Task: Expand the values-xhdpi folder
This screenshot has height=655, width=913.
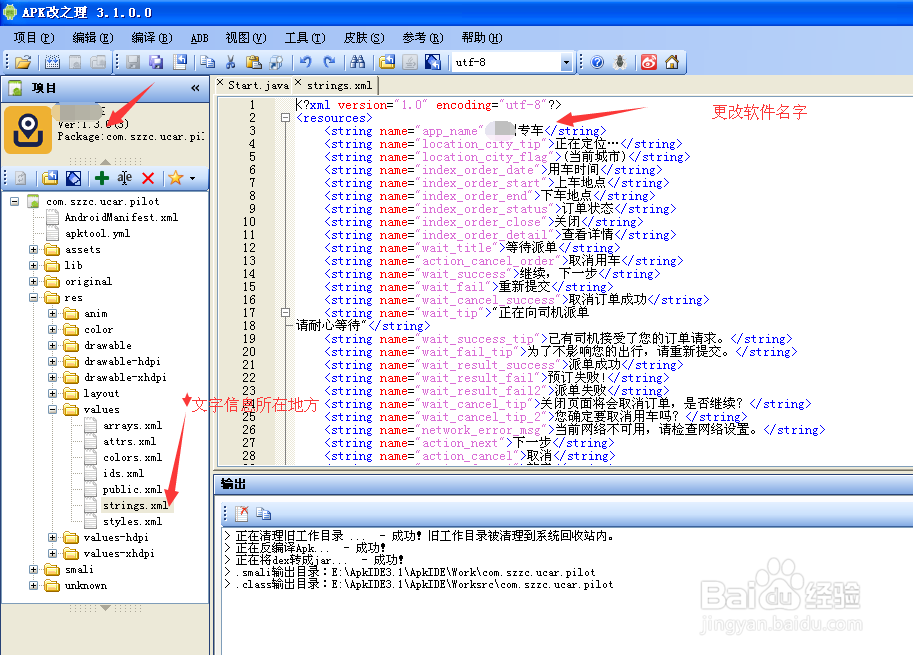Action: point(52,553)
